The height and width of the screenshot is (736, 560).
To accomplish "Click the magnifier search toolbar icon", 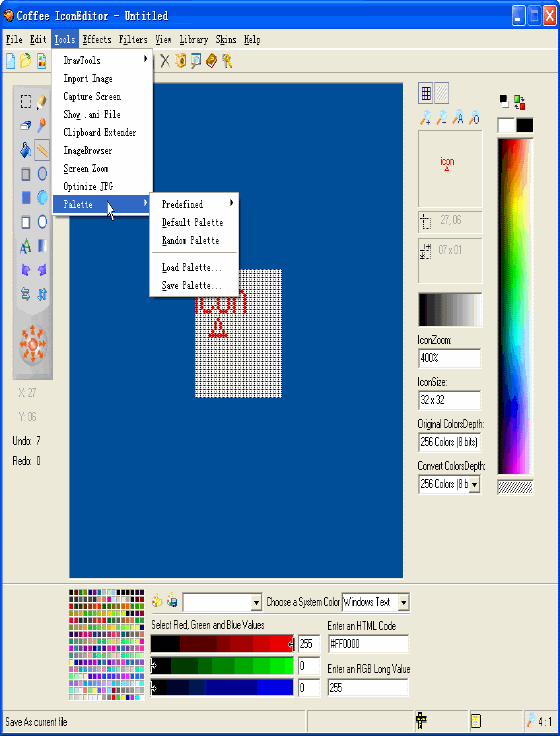I will 196,61.
